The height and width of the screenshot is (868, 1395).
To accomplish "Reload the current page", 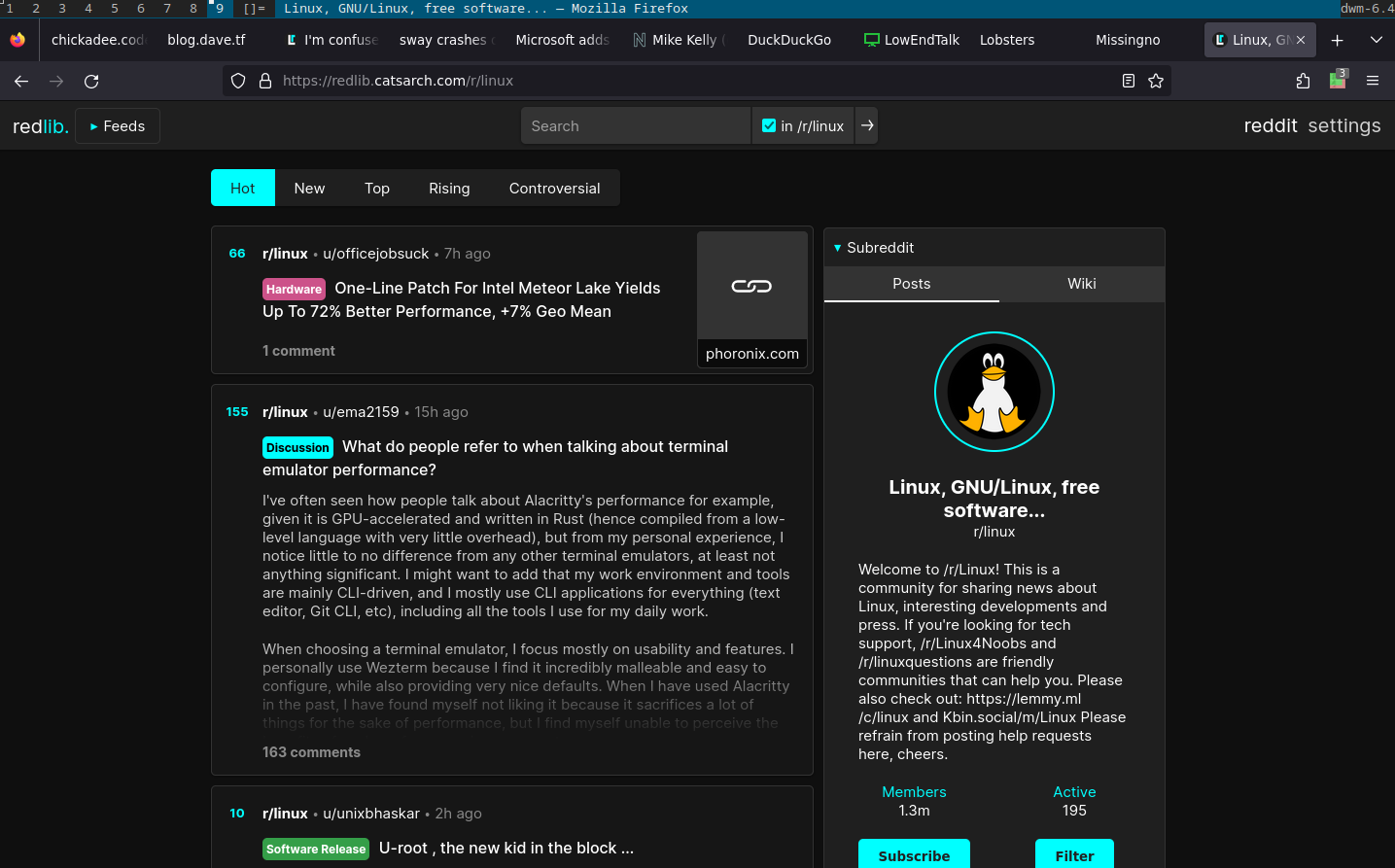I will pyautogui.click(x=91, y=81).
